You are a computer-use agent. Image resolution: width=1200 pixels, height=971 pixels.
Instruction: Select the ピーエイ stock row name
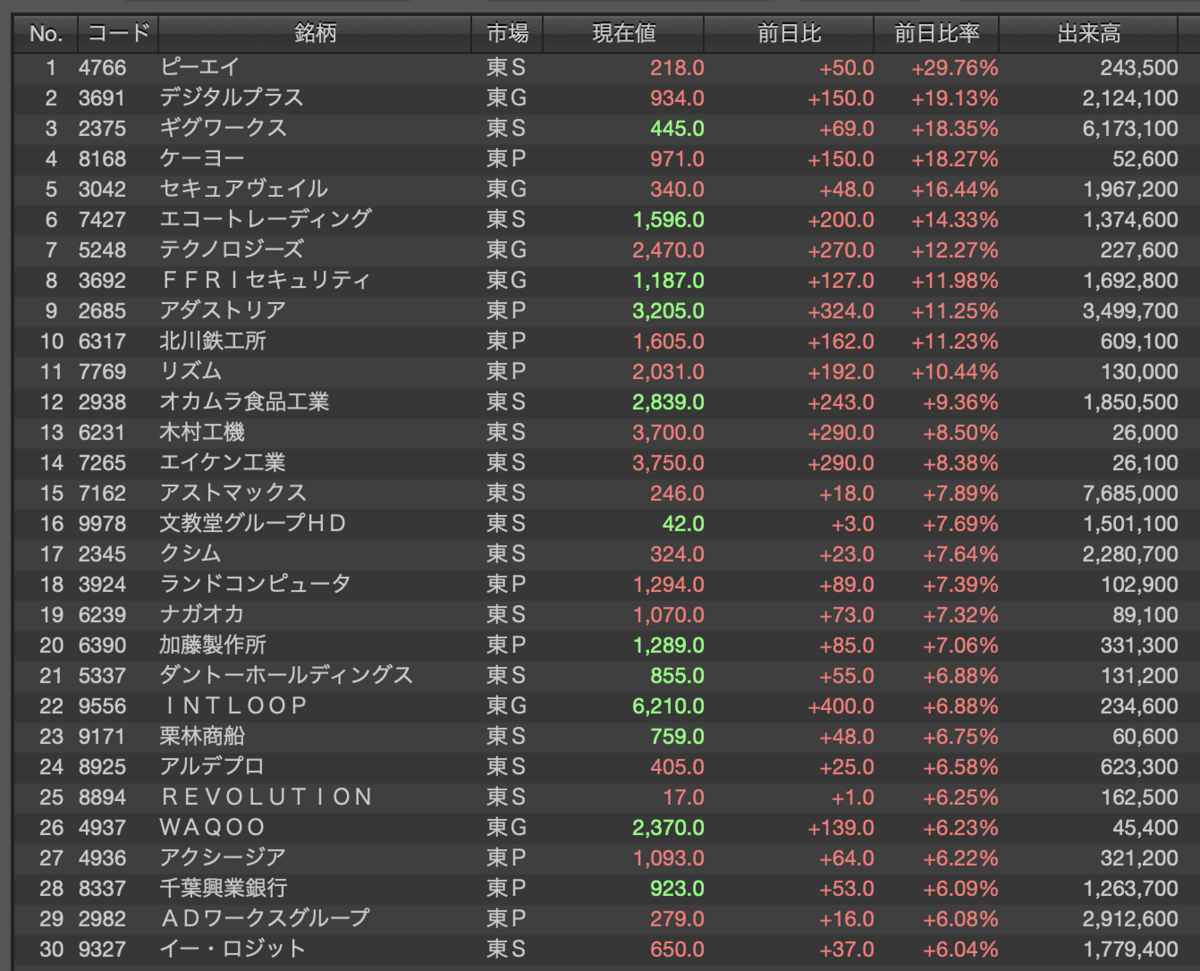[x=200, y=68]
